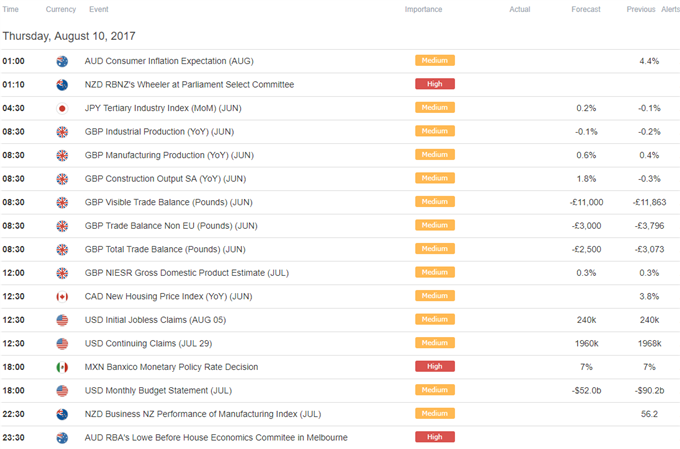
Task: Click the 1960k forecast for Continuing Claims
Action: pyautogui.click(x=586, y=344)
